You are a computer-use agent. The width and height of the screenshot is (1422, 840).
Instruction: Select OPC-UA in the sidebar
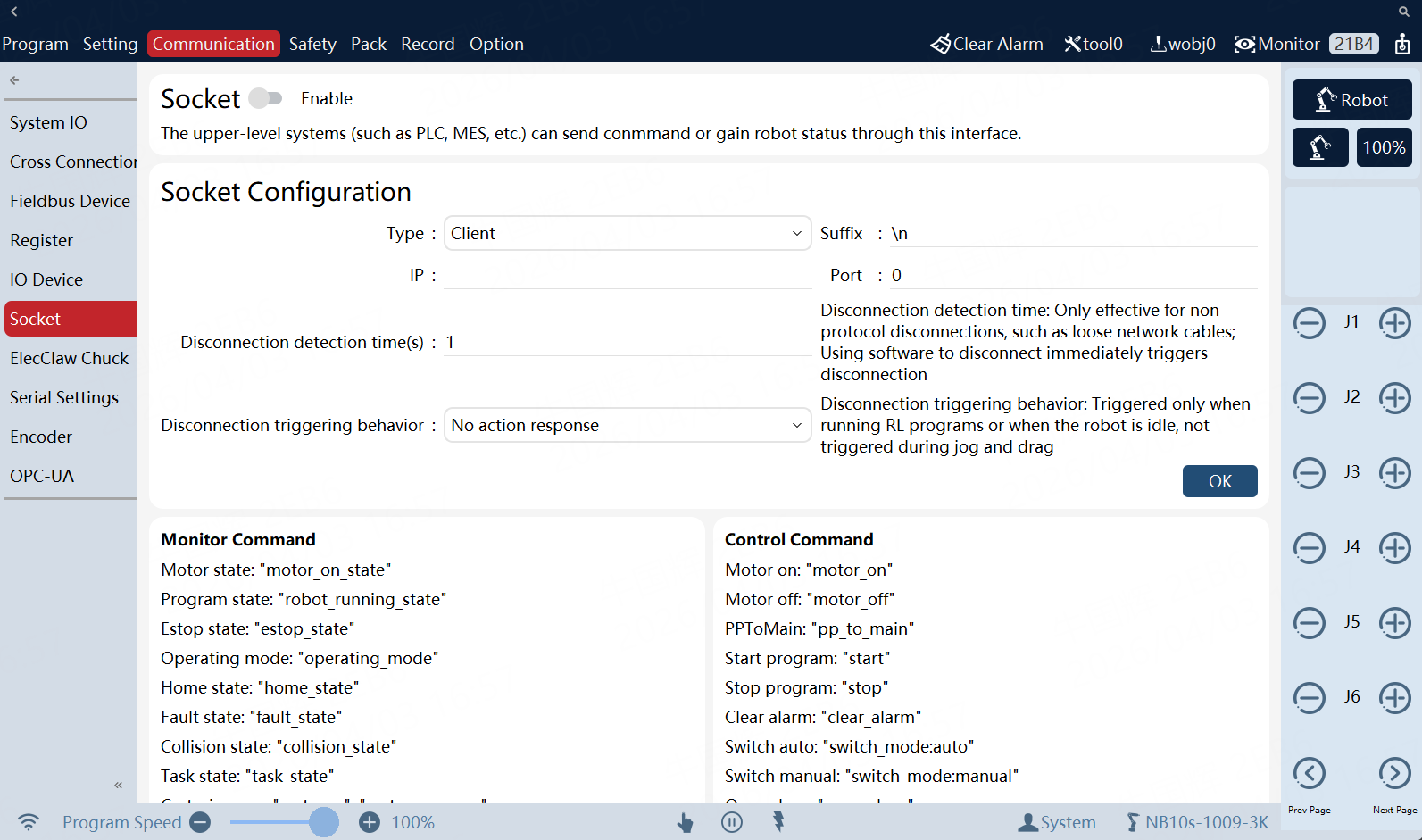click(42, 476)
